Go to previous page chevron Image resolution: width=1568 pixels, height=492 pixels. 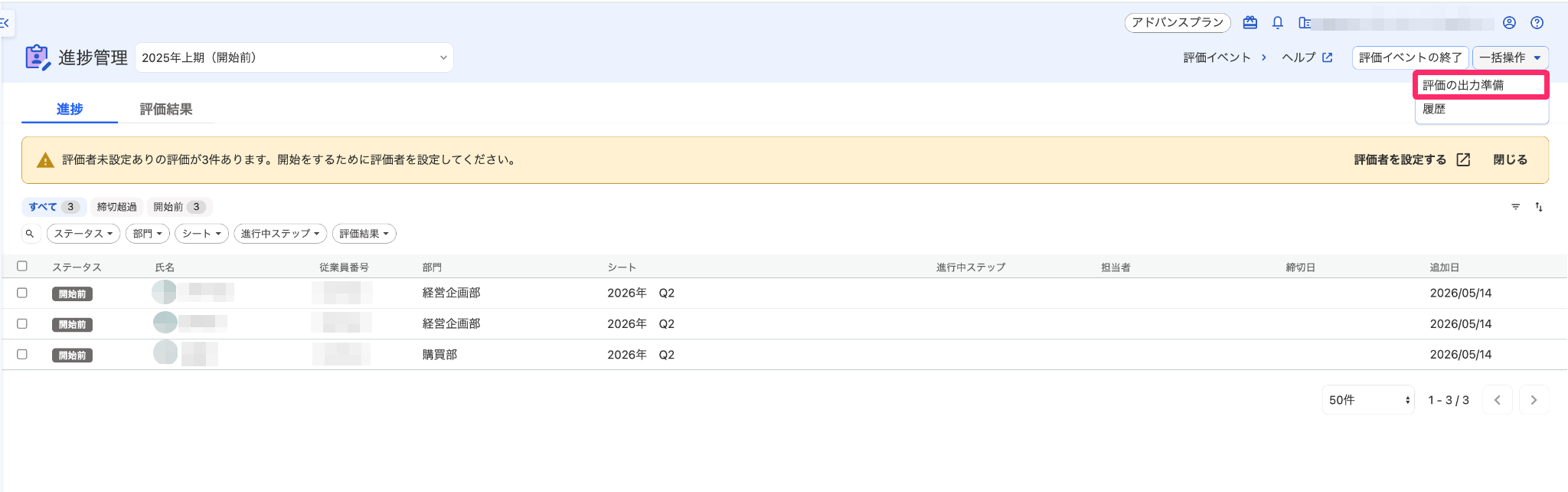(1497, 400)
